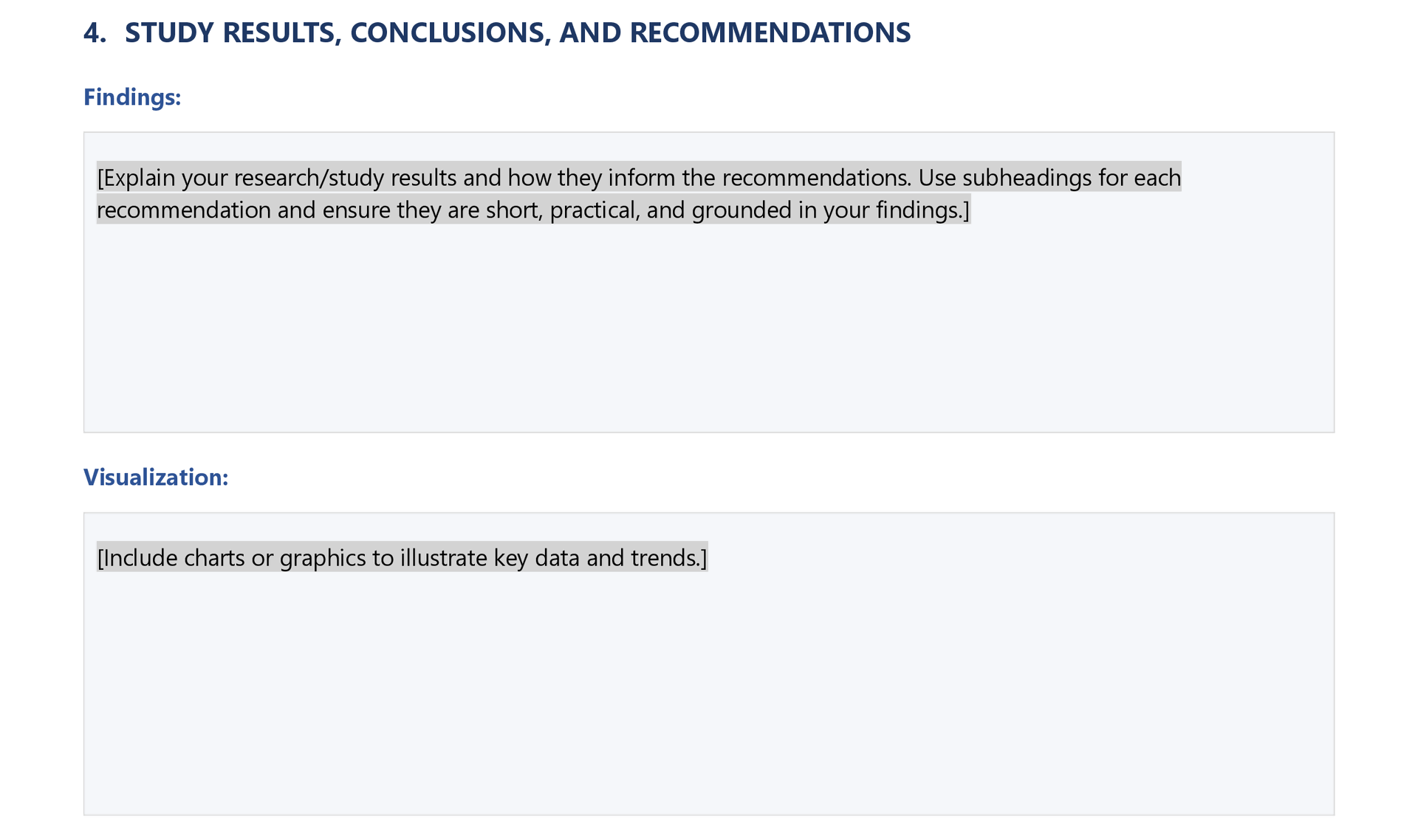Click the second line of Findings placeholder

[x=532, y=210]
